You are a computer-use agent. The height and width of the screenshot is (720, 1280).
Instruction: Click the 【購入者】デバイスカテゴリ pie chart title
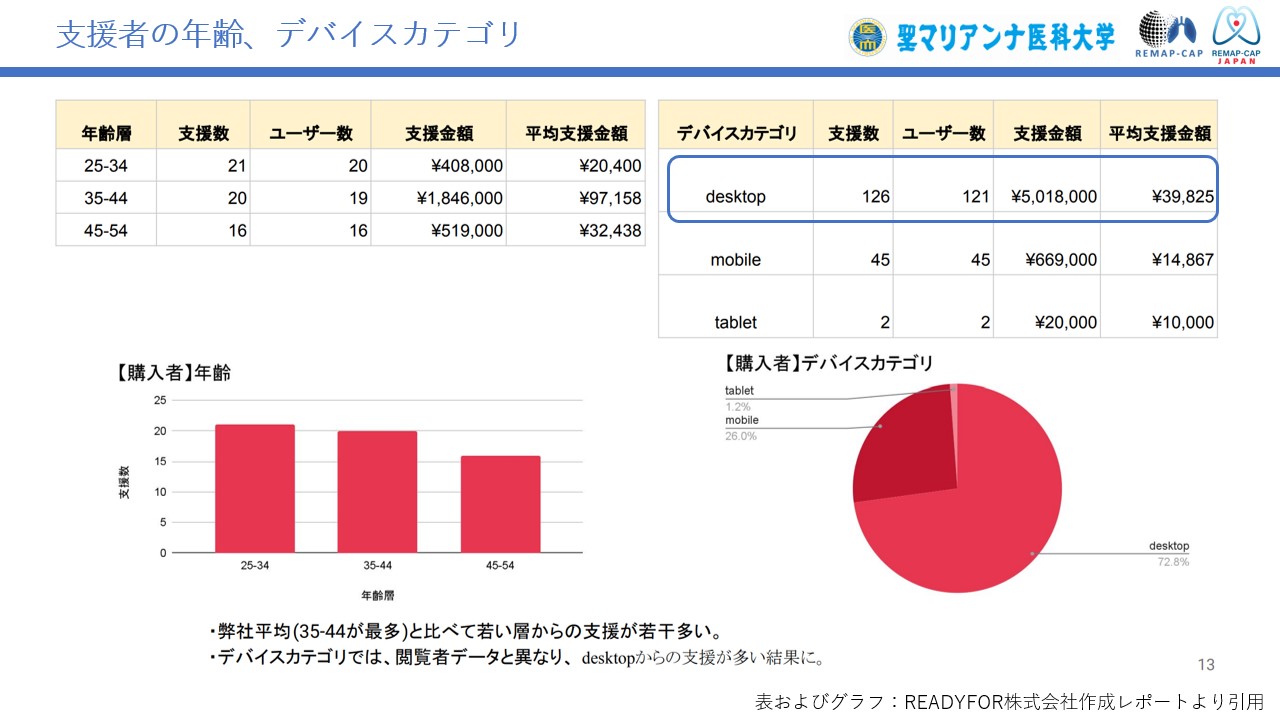828,363
